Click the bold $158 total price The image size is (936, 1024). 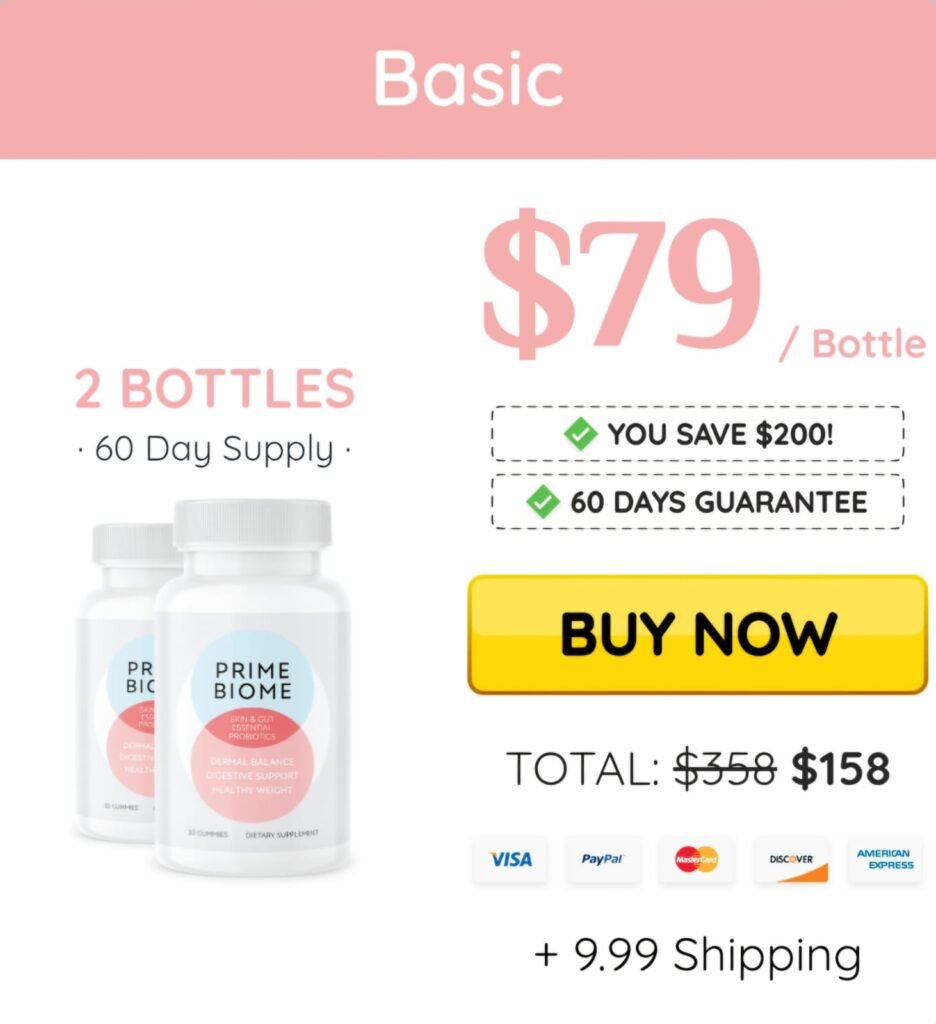[x=841, y=769]
